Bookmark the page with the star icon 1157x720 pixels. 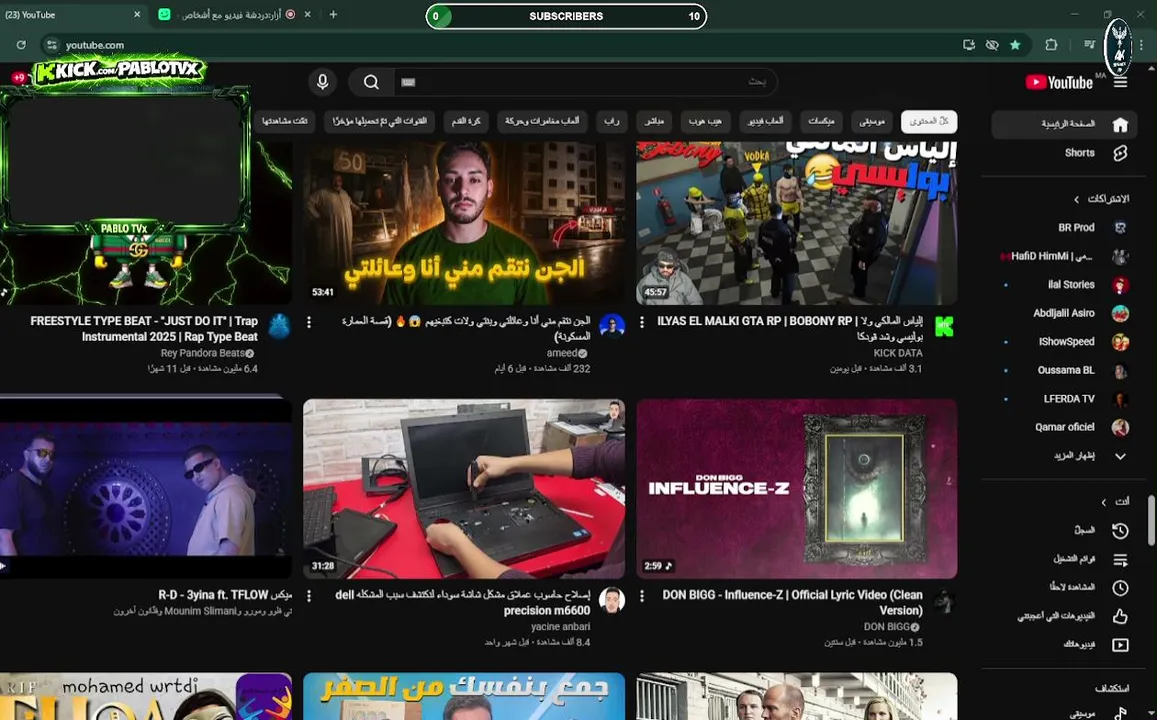click(x=1015, y=45)
